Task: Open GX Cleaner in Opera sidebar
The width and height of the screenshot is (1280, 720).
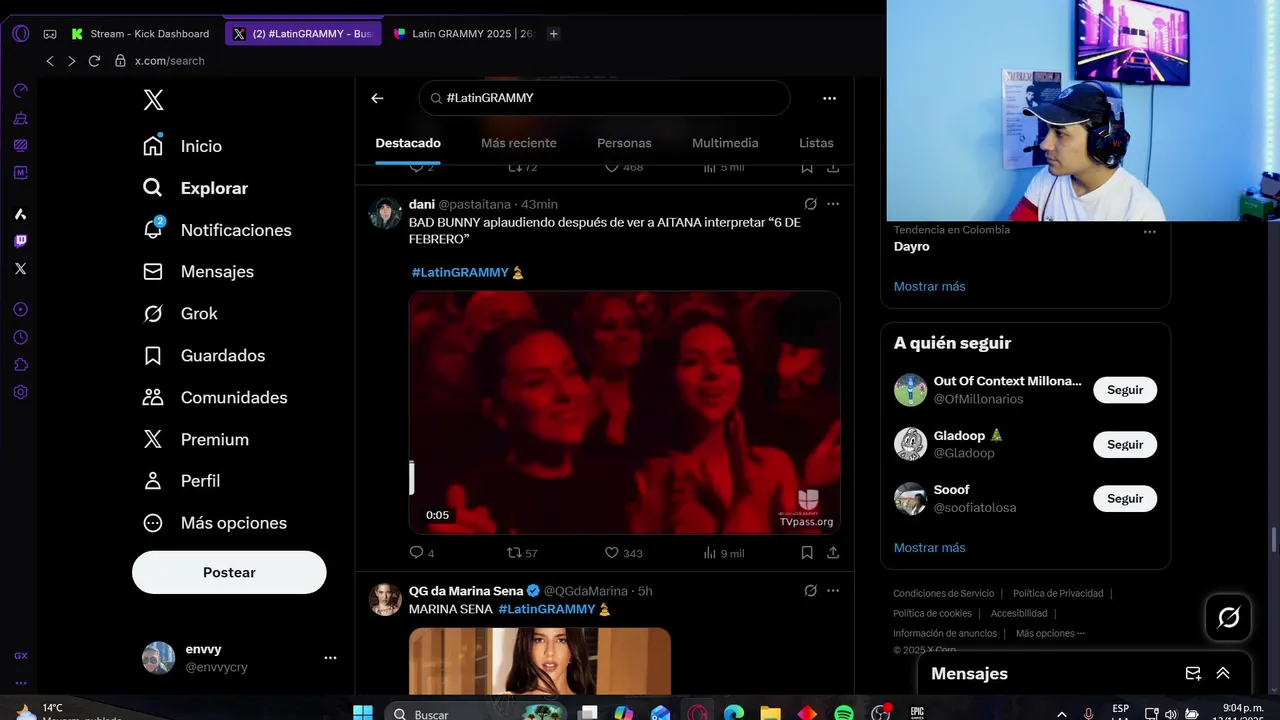Action: (x=20, y=118)
